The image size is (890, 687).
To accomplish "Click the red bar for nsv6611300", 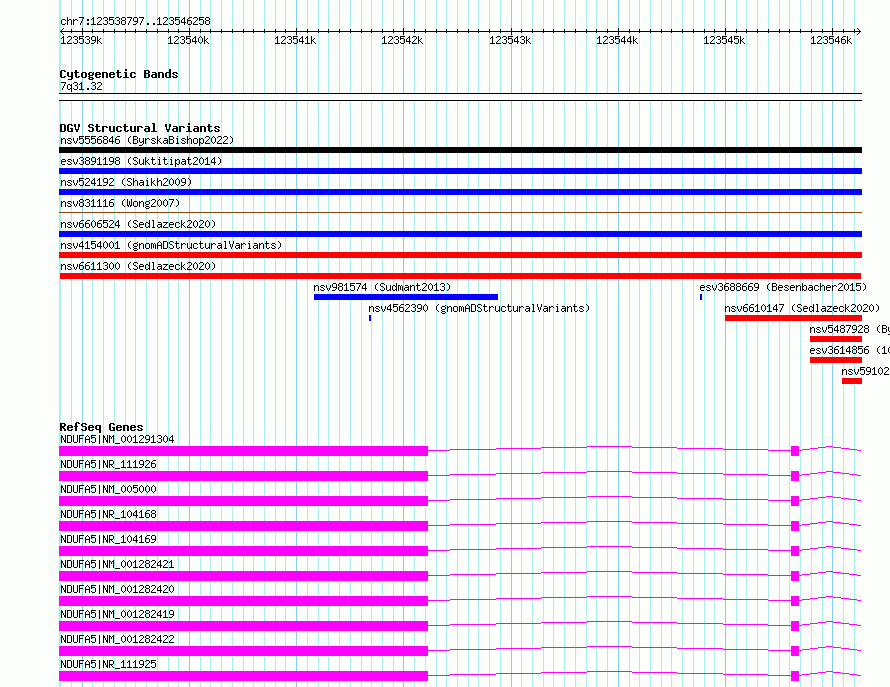I will [x=460, y=276].
